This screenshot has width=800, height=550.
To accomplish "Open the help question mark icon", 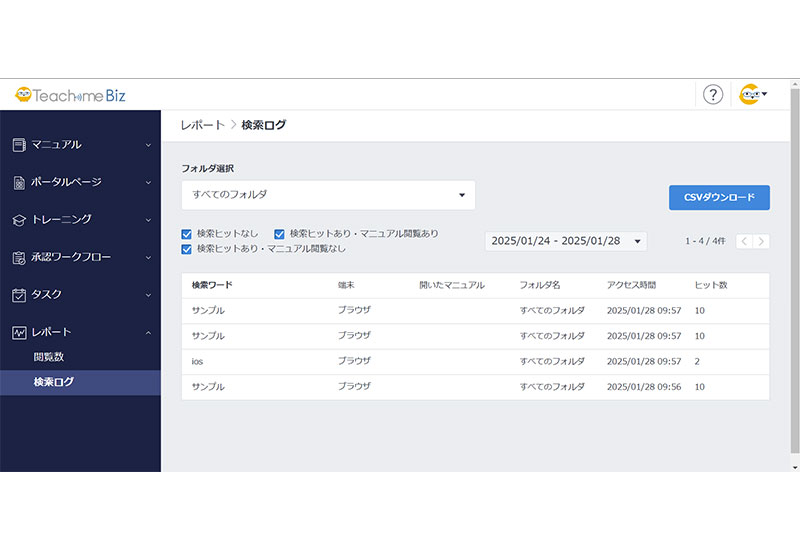I will point(712,95).
